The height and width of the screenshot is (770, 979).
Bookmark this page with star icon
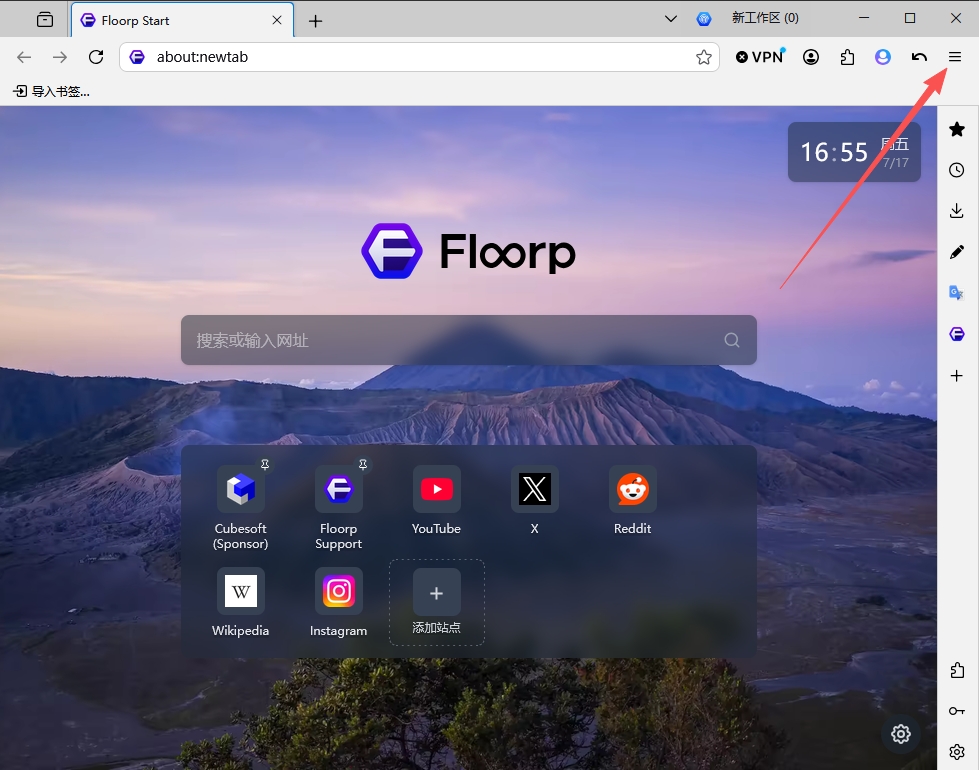point(704,57)
